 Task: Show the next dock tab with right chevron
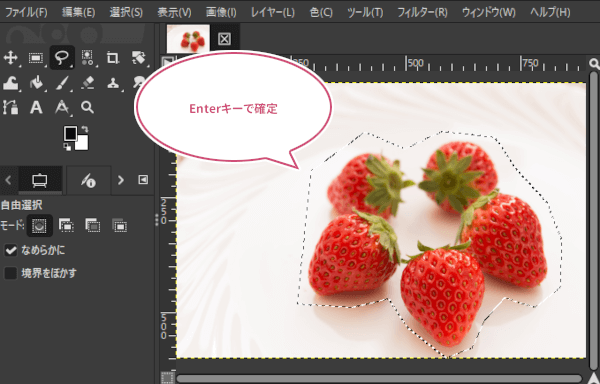[x=121, y=180]
